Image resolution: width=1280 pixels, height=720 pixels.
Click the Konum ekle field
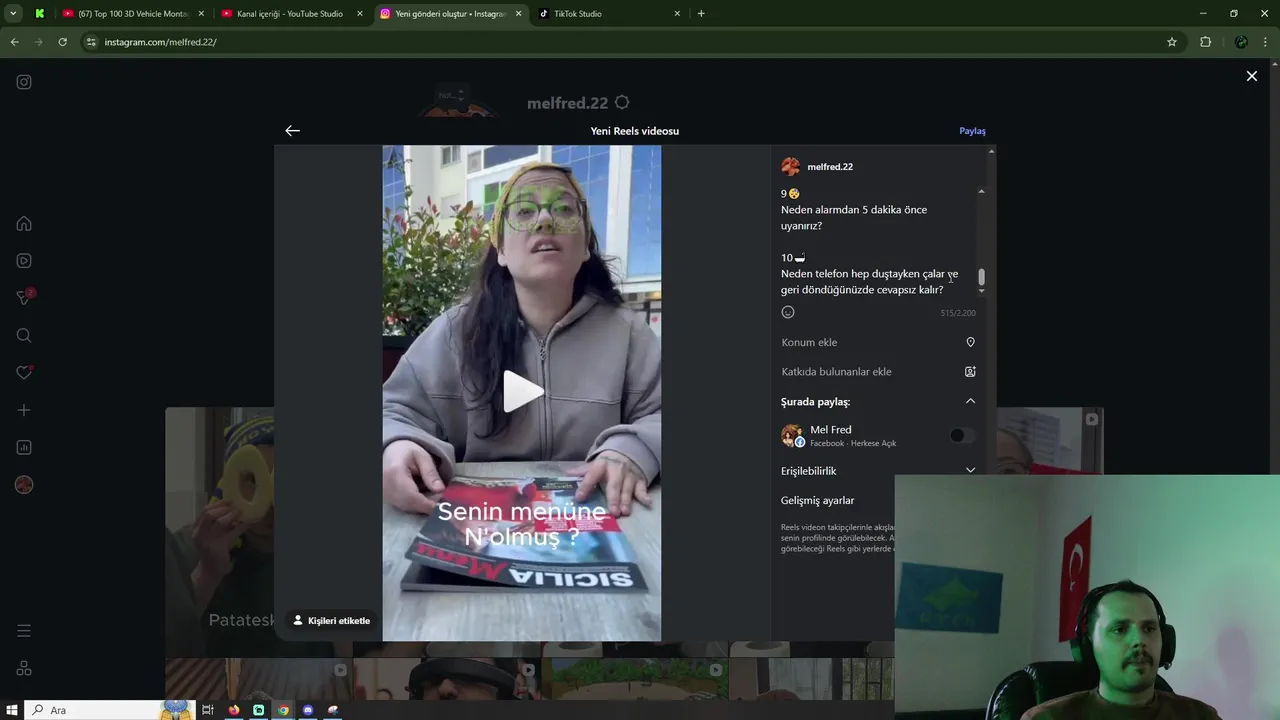[878, 342]
